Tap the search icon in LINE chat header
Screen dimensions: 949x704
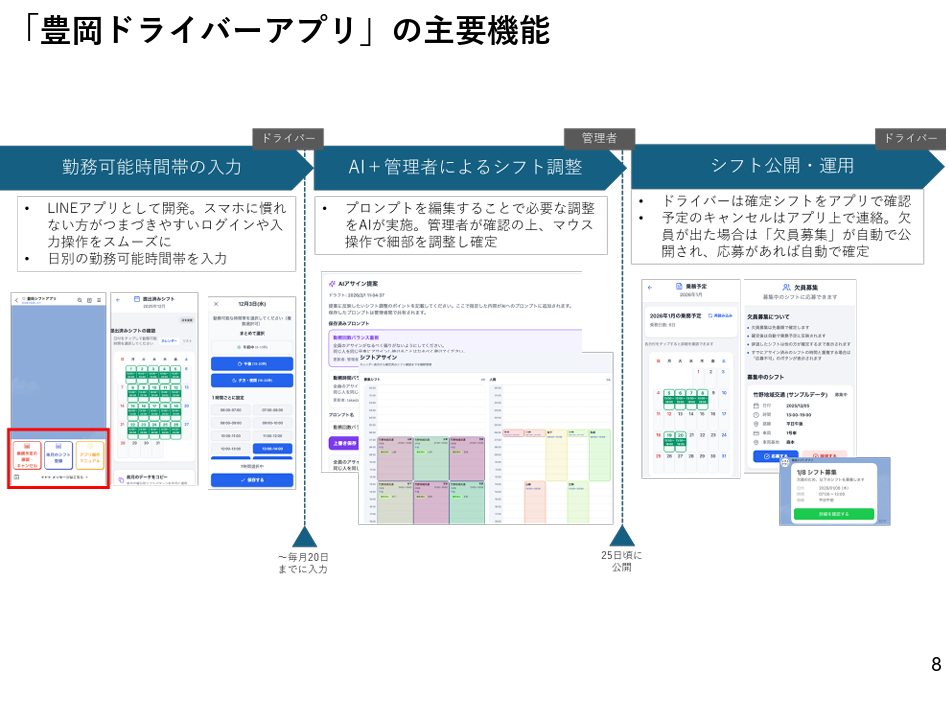(x=79, y=300)
